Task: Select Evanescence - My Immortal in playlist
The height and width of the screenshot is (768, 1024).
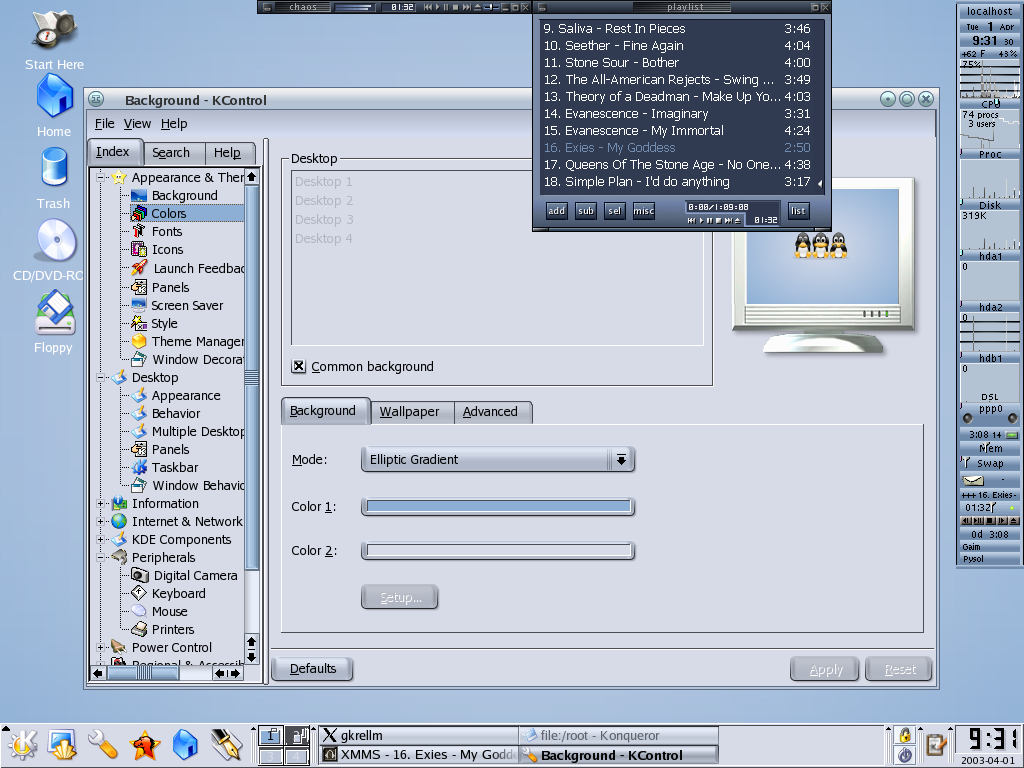Action: (677, 131)
